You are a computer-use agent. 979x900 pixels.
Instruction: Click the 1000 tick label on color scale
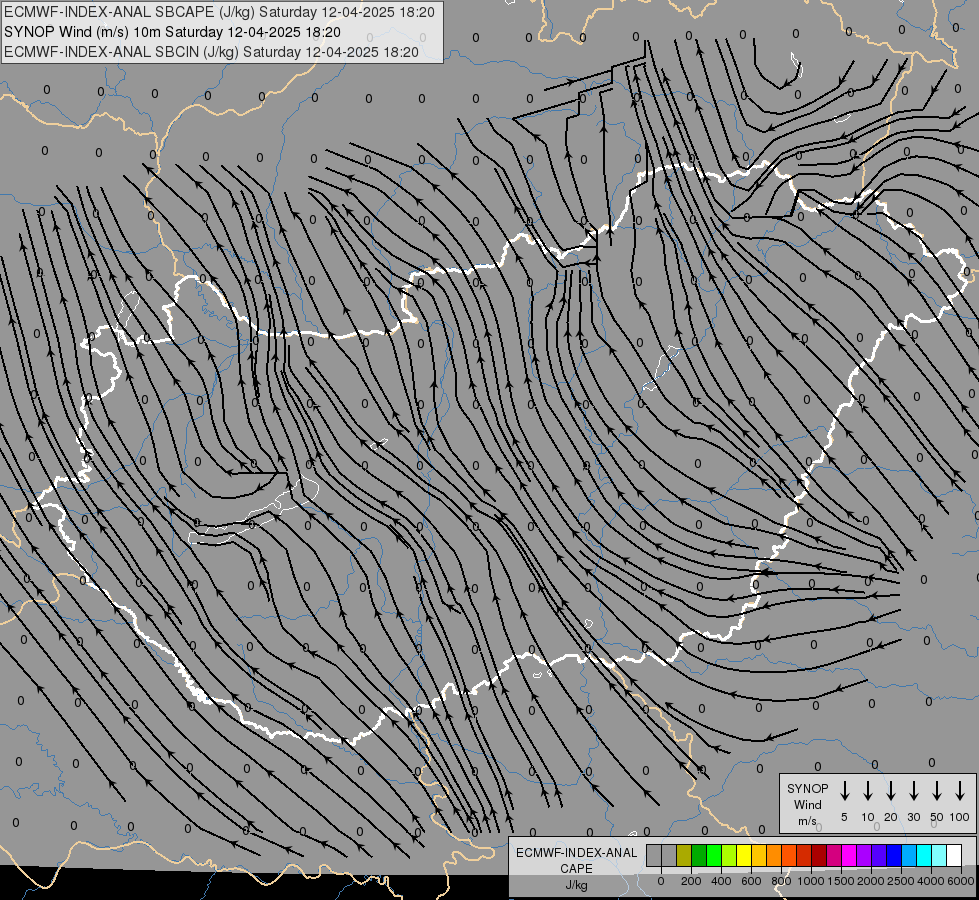(811, 881)
